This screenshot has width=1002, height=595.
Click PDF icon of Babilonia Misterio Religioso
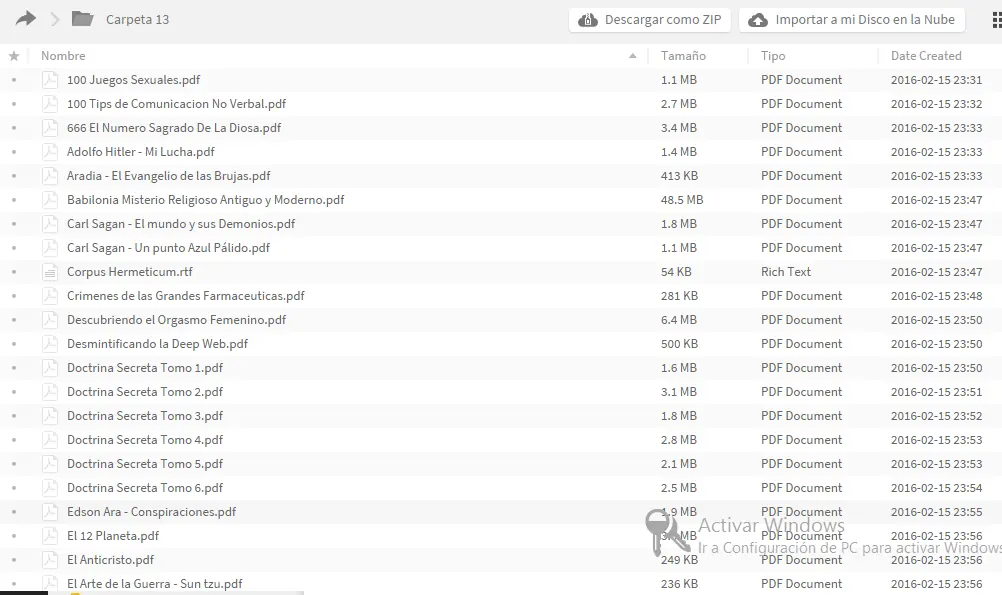click(50, 200)
